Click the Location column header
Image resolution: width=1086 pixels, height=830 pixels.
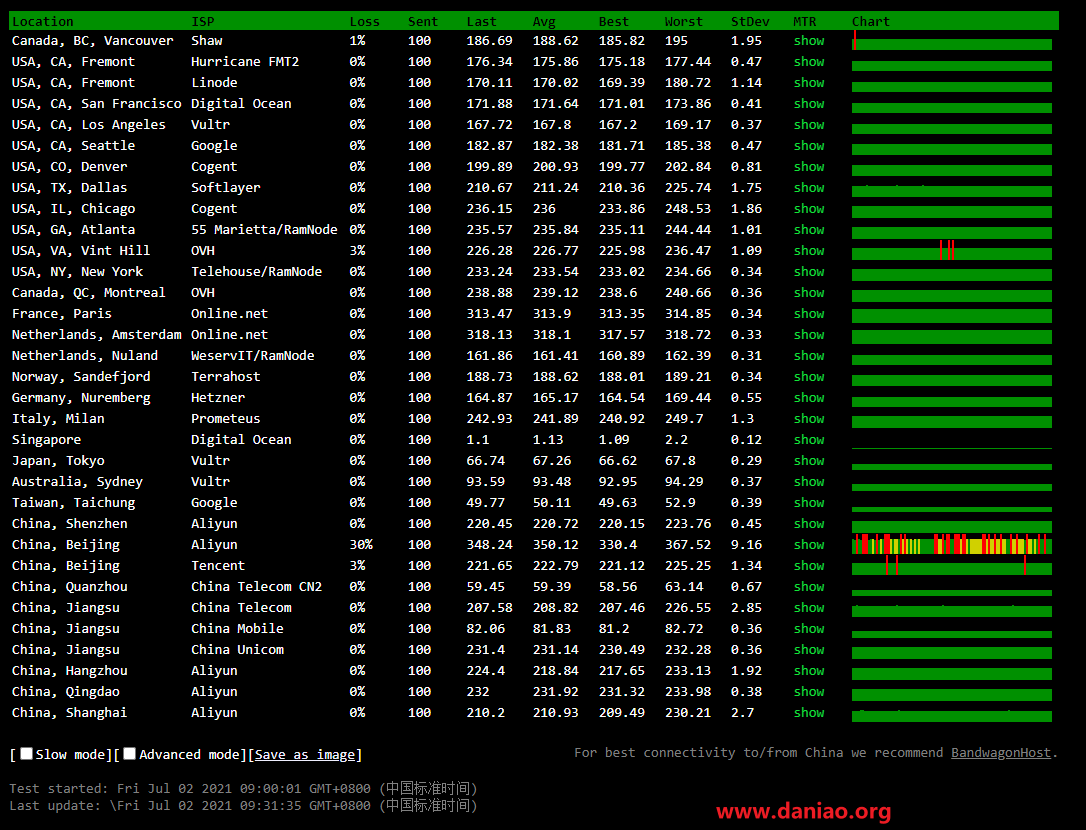pyautogui.click(x=42, y=21)
